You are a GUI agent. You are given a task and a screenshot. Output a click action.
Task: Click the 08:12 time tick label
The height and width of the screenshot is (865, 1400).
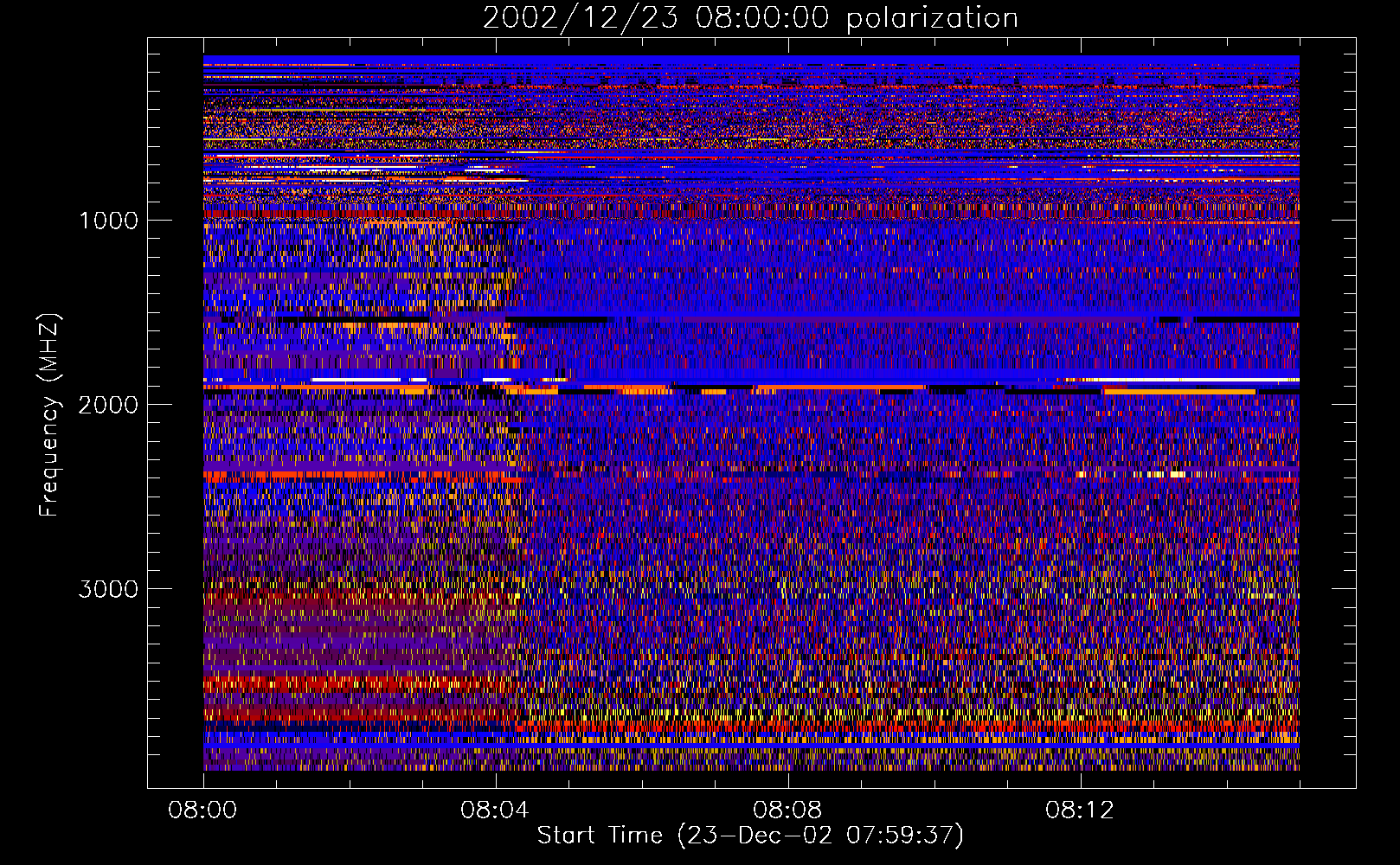click(x=1080, y=811)
